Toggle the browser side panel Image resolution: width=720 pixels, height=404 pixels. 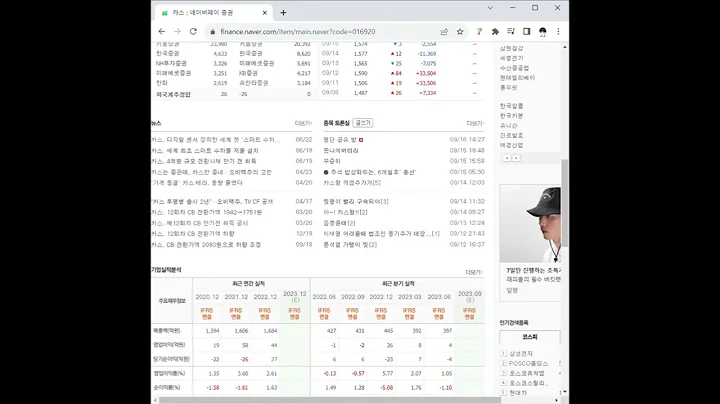tap(527, 32)
